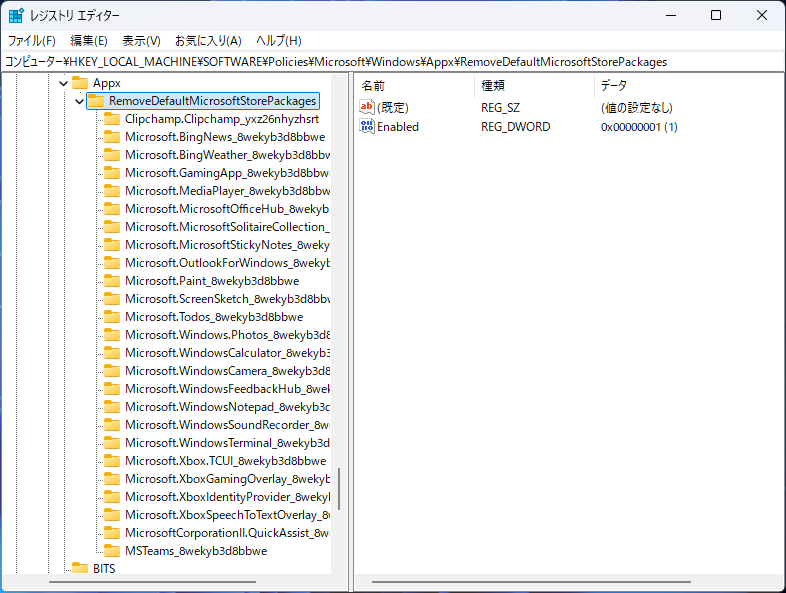Select the WindowsCalculator folder icon
The image size is (786, 593).
pos(112,353)
